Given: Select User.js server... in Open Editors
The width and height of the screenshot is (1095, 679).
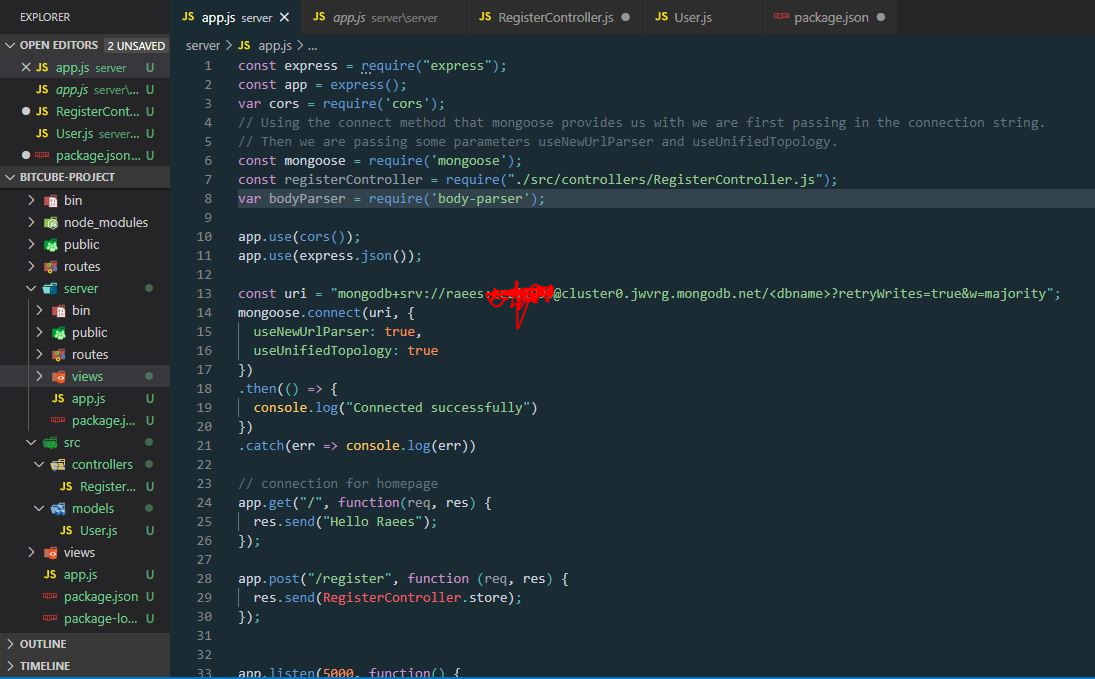Looking at the screenshot, I should coord(84,133).
